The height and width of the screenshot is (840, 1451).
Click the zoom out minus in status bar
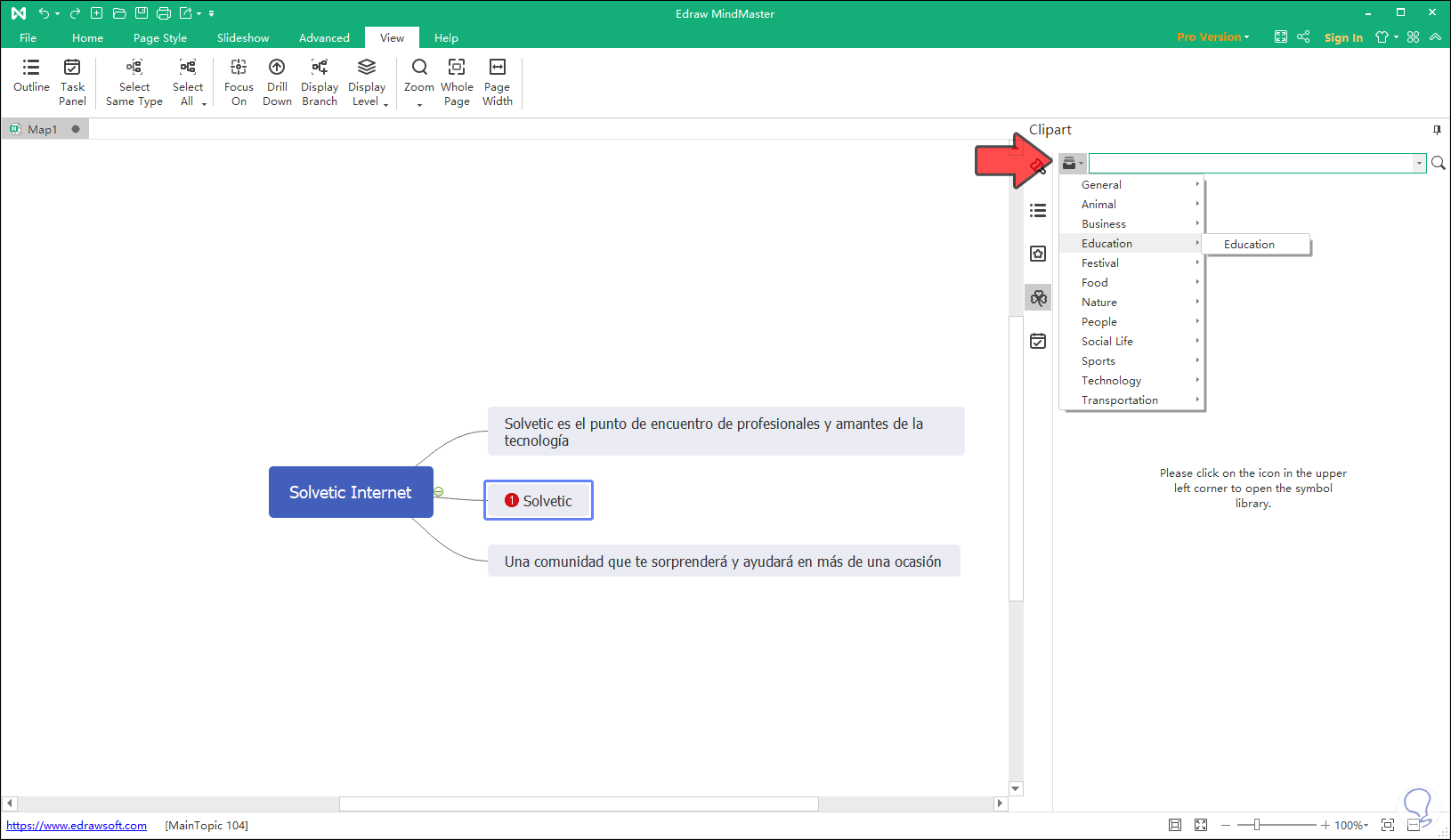click(1225, 825)
